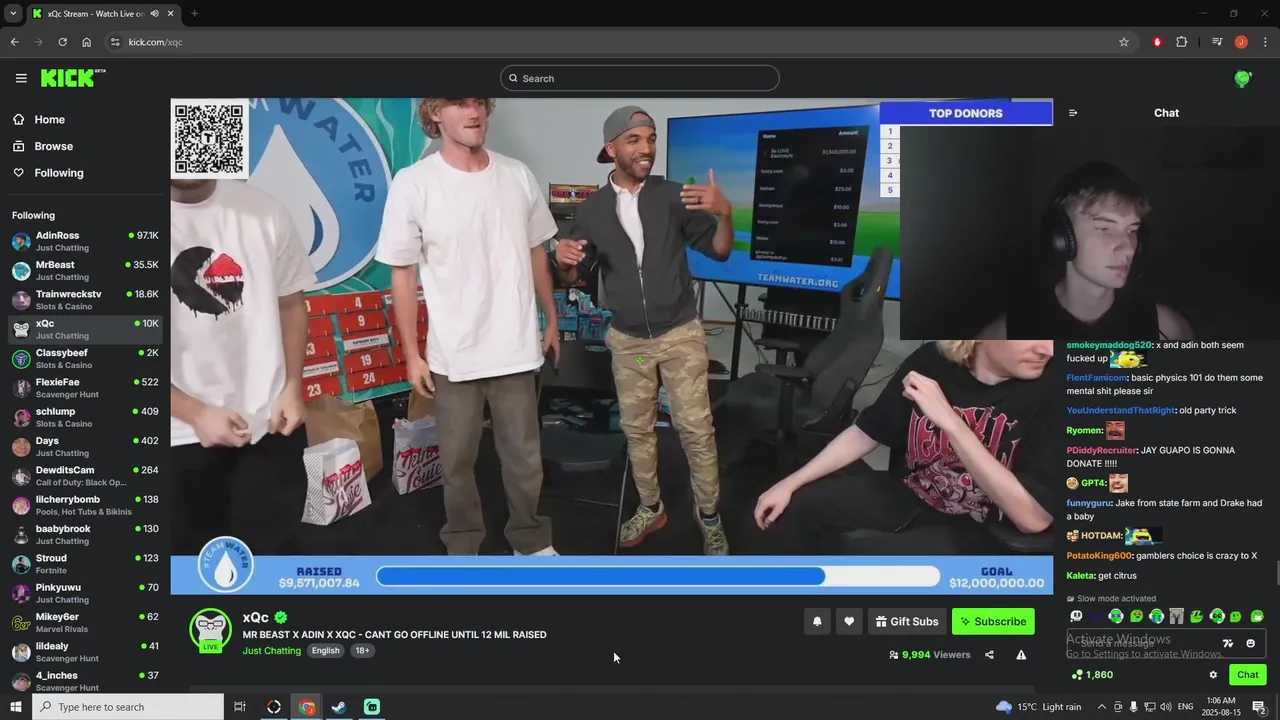Click the English language tag

pyautogui.click(x=325, y=651)
